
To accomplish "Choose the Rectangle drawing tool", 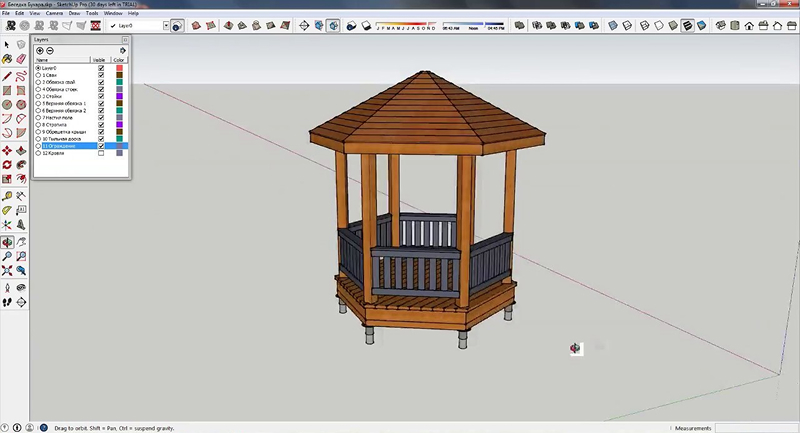I will (x=7, y=90).
